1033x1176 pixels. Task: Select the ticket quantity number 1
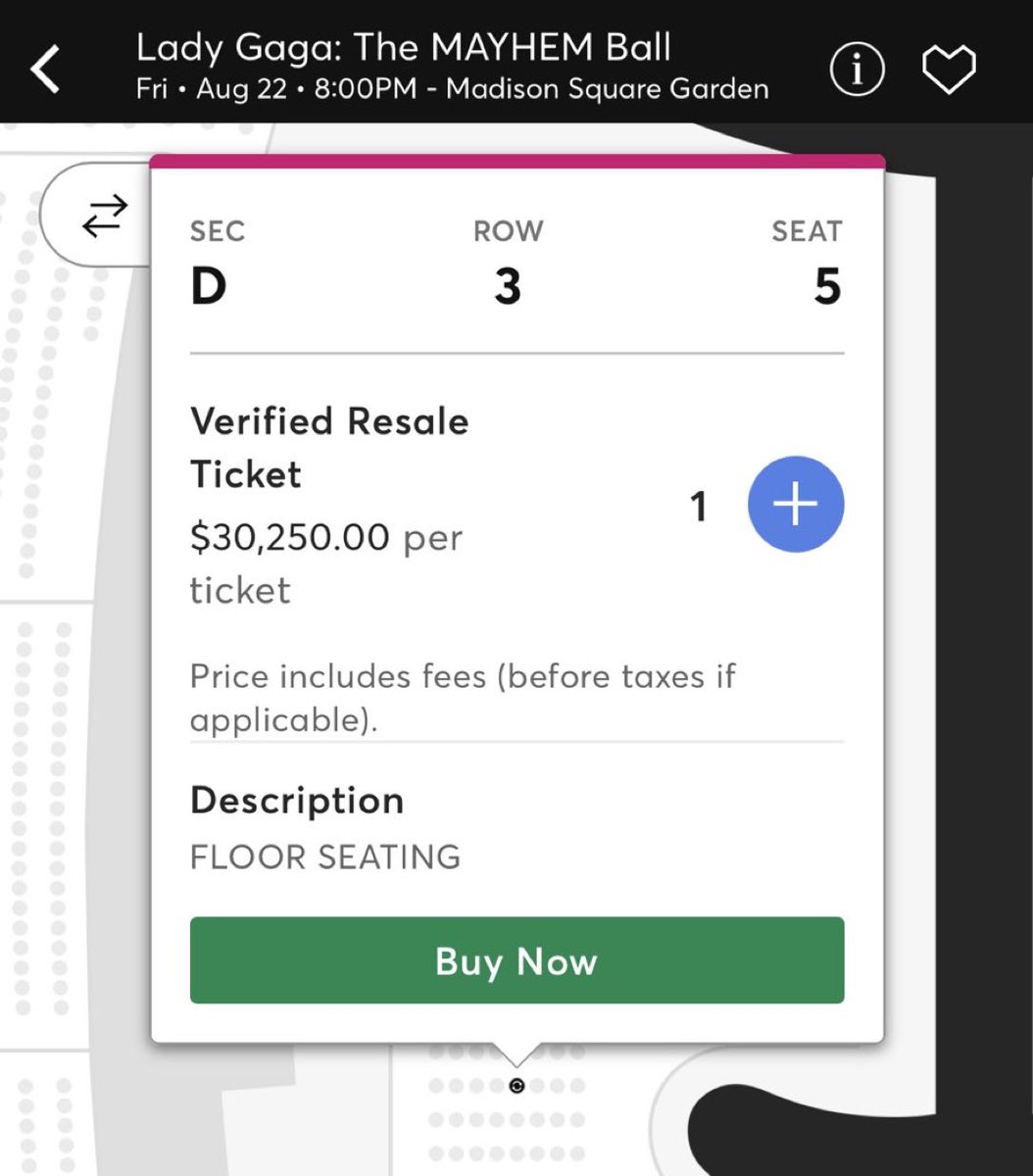[699, 507]
